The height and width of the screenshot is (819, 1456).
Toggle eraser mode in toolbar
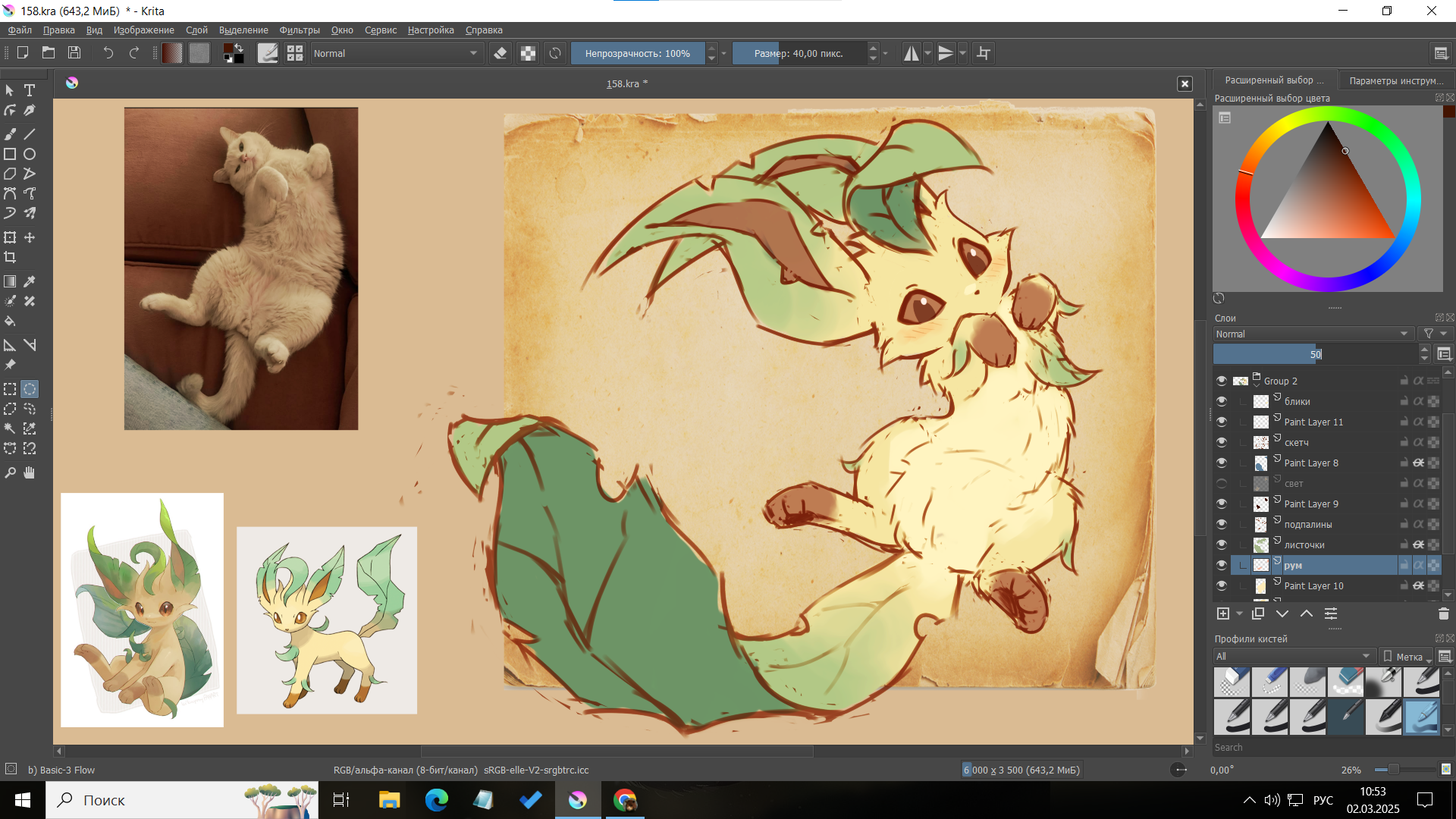pyautogui.click(x=500, y=53)
